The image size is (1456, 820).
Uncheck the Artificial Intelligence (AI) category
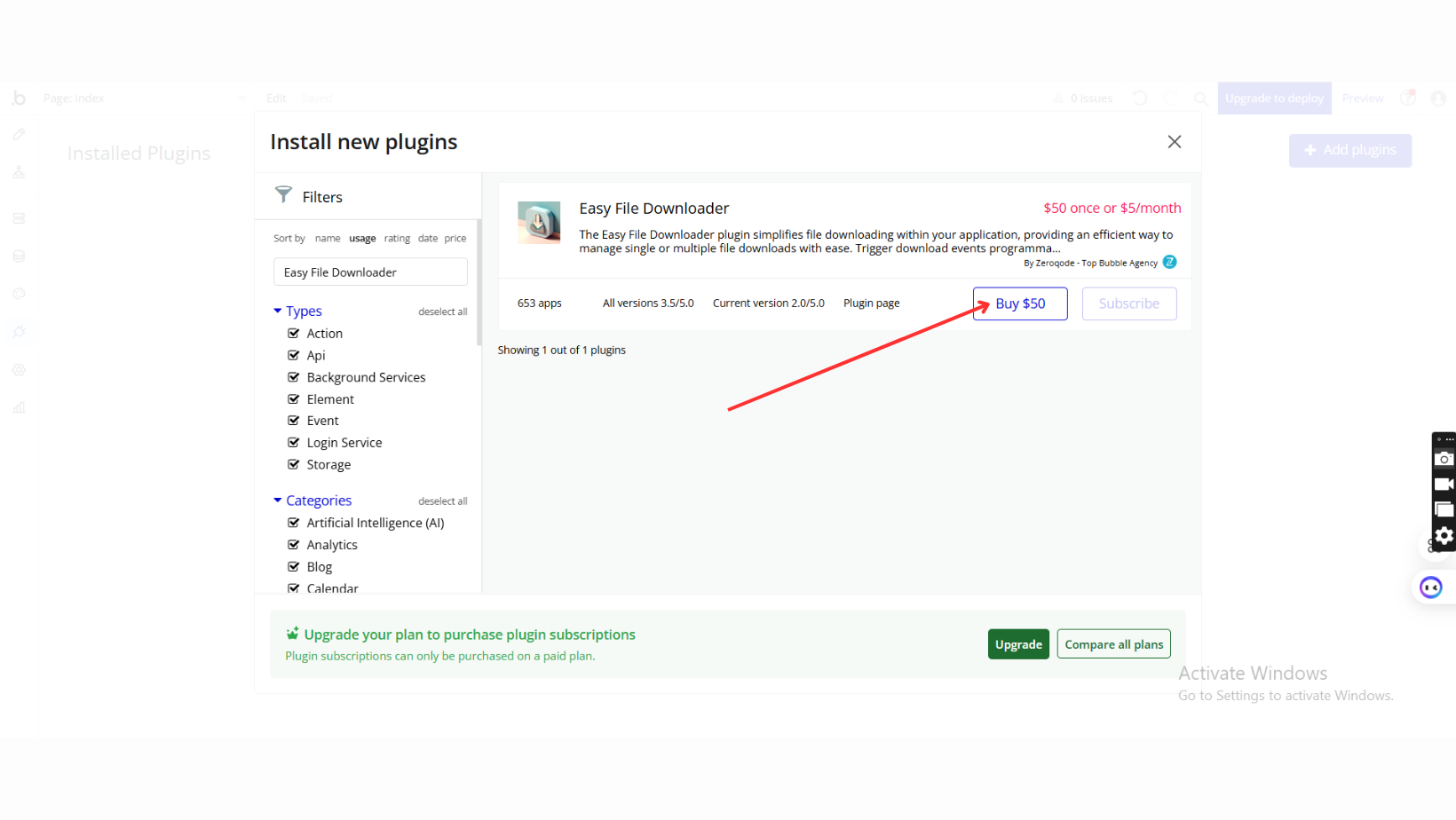[294, 523]
